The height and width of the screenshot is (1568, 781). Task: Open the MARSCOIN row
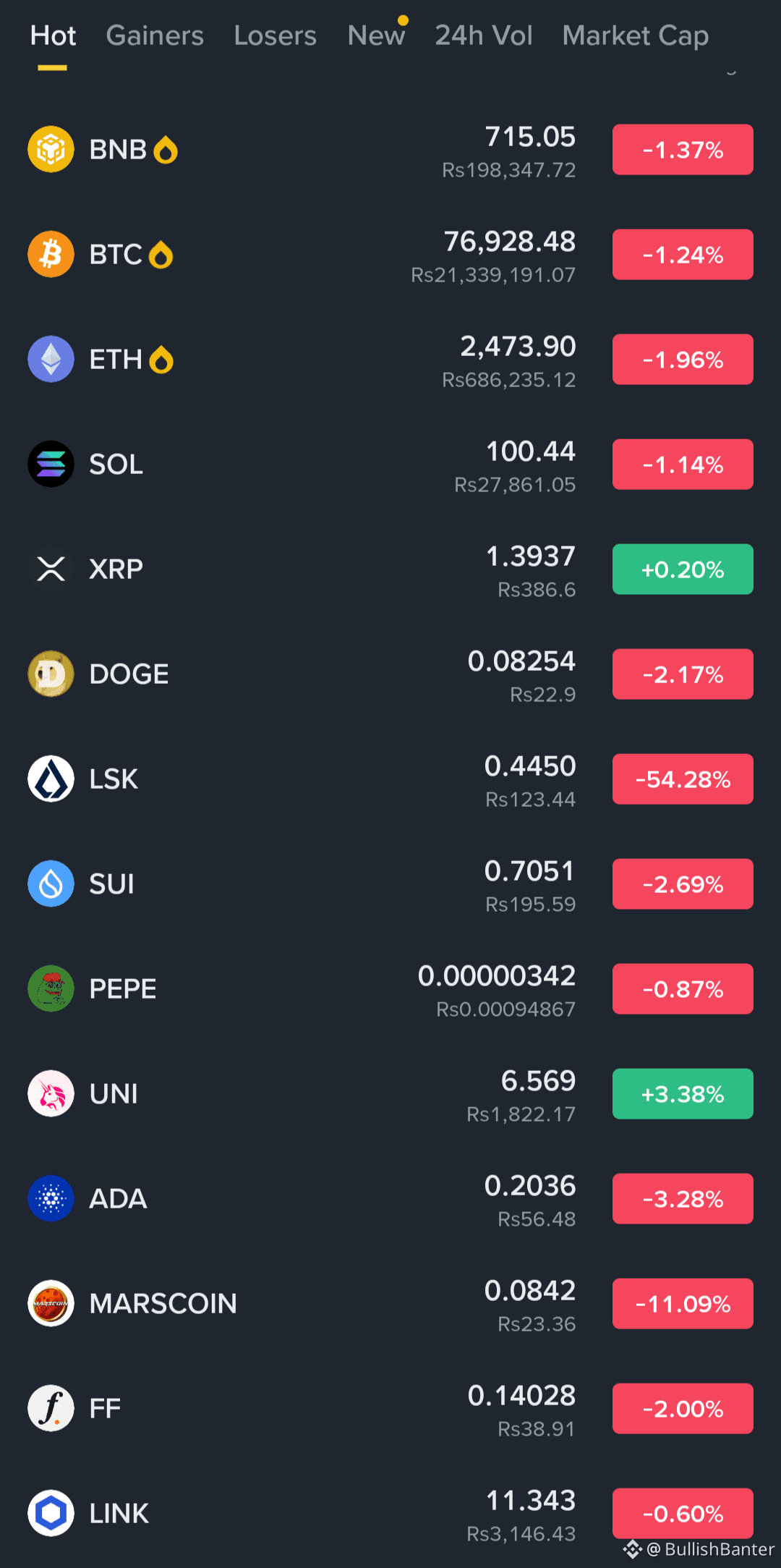point(390,1303)
